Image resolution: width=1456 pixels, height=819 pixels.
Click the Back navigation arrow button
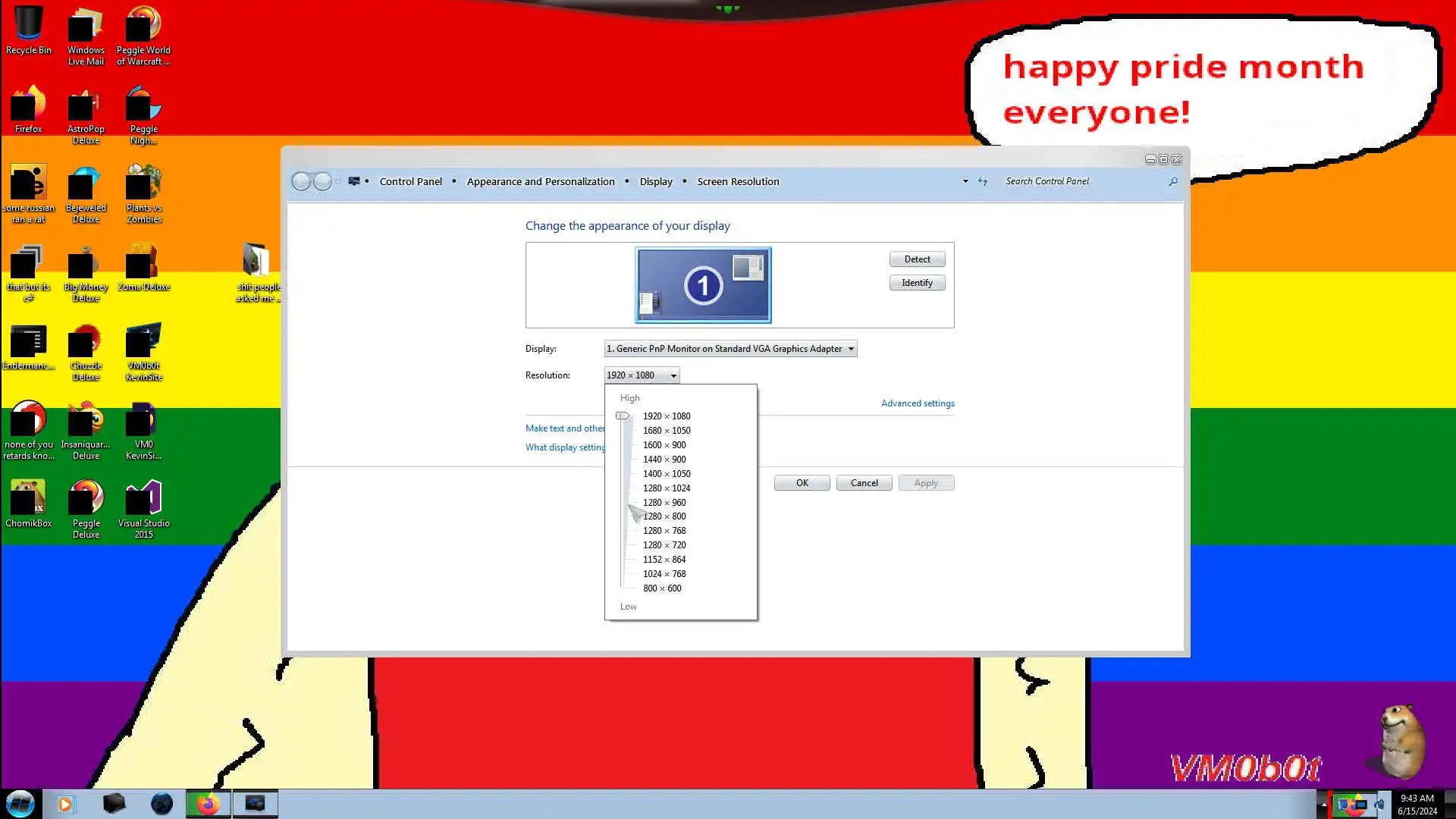(301, 182)
